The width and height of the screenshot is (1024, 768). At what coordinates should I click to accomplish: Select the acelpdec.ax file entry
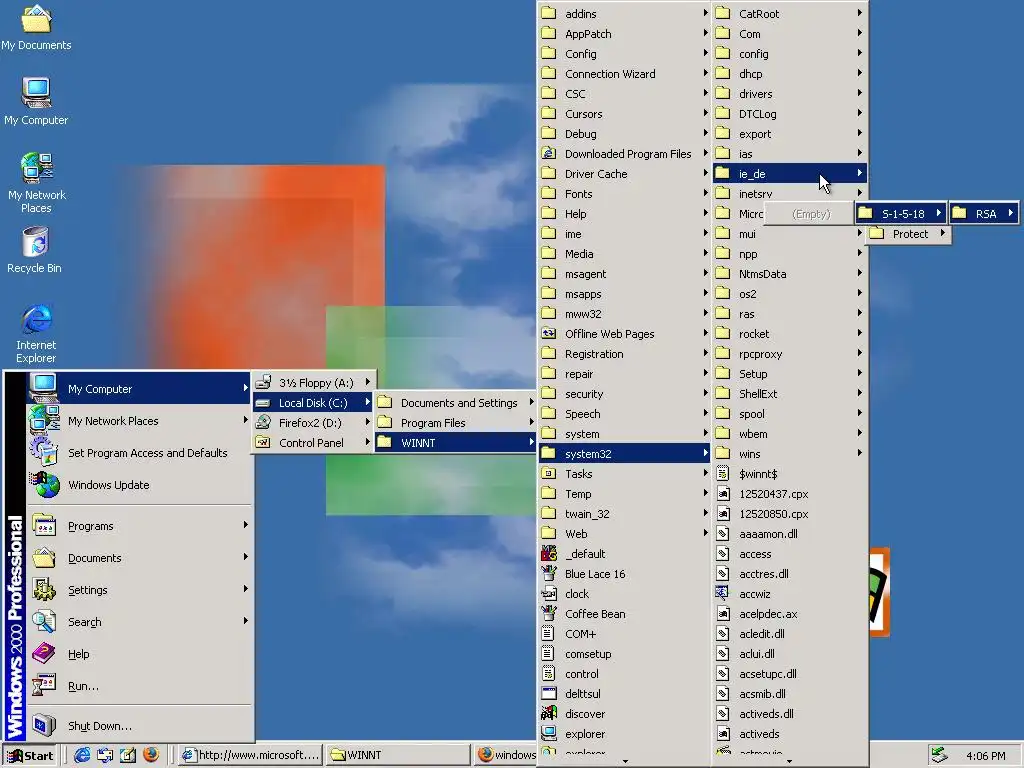coord(790,614)
